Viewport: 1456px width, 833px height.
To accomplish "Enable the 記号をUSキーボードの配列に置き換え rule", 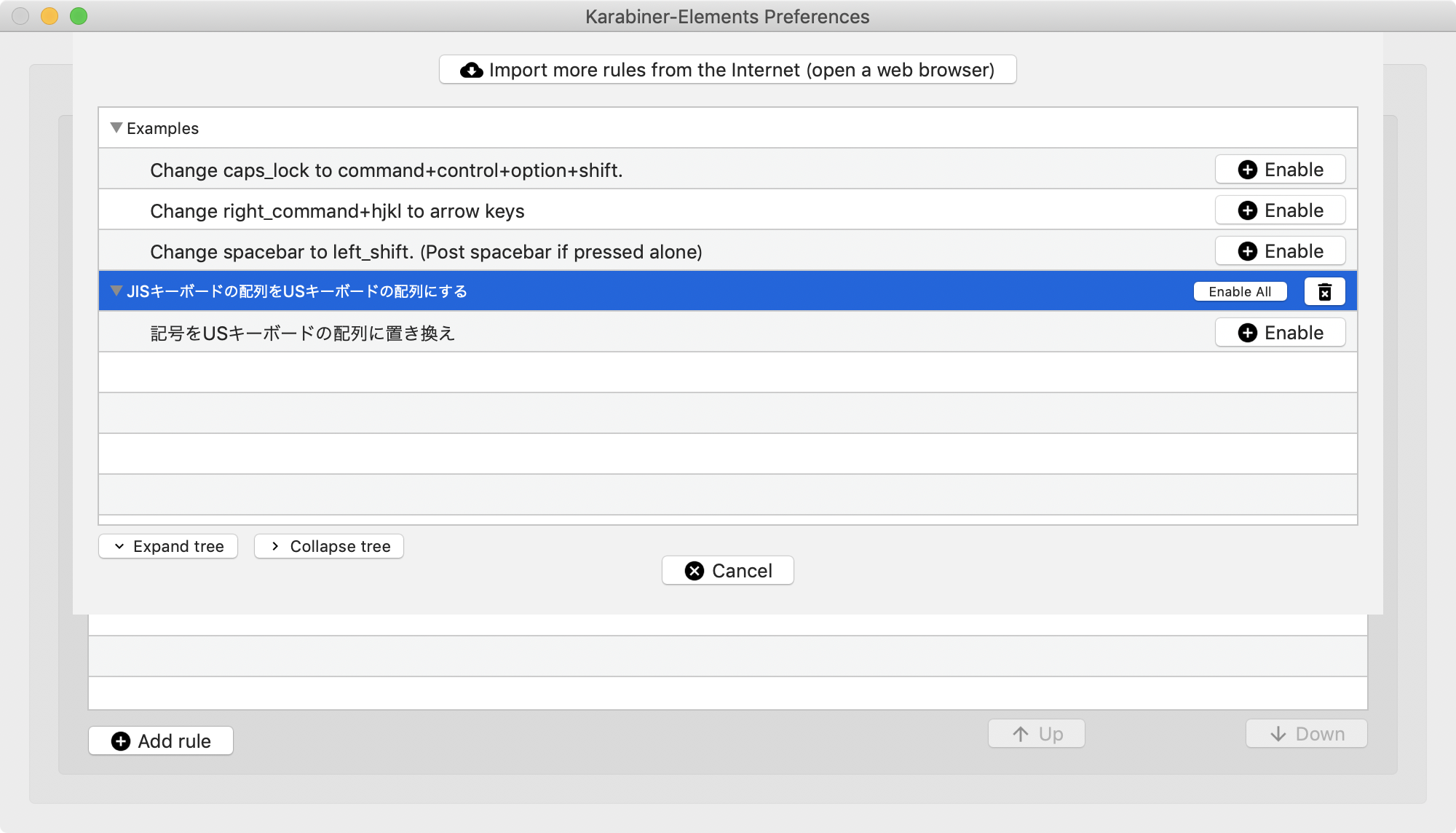I will (1280, 332).
